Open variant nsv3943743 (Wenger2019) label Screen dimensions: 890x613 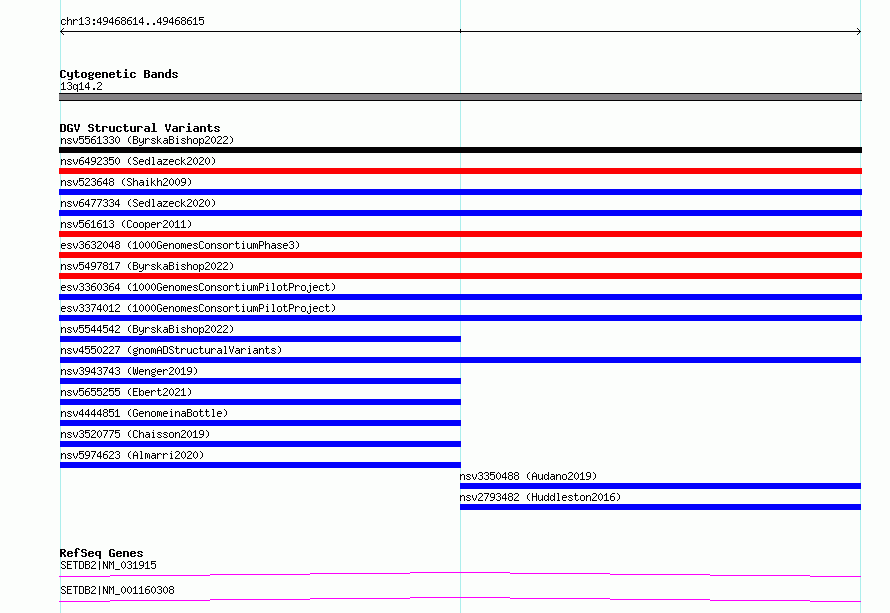click(x=129, y=371)
